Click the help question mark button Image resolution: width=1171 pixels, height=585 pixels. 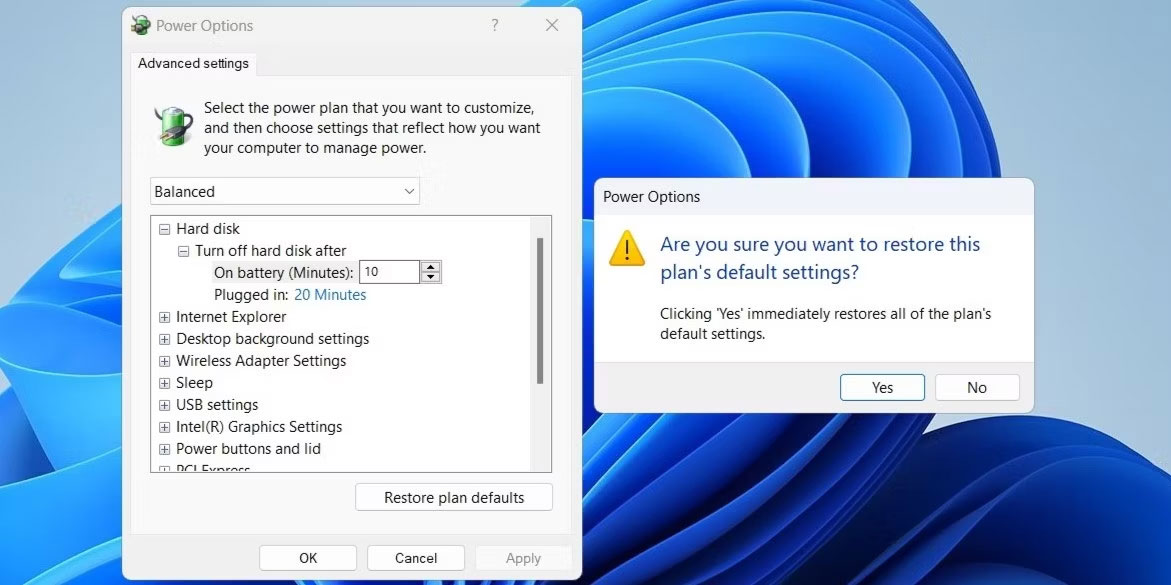pyautogui.click(x=494, y=25)
